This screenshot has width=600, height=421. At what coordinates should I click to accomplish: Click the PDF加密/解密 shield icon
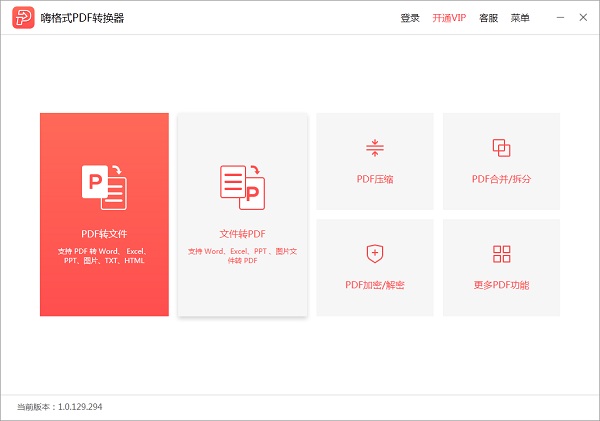tap(375, 254)
